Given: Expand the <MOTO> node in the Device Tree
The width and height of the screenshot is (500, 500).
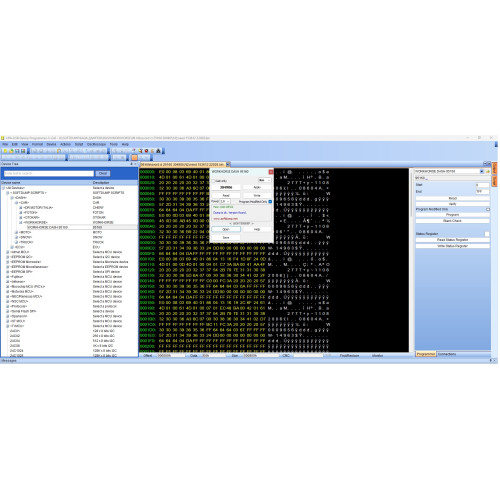Looking at the screenshot, I should pyautogui.click(x=16, y=232).
